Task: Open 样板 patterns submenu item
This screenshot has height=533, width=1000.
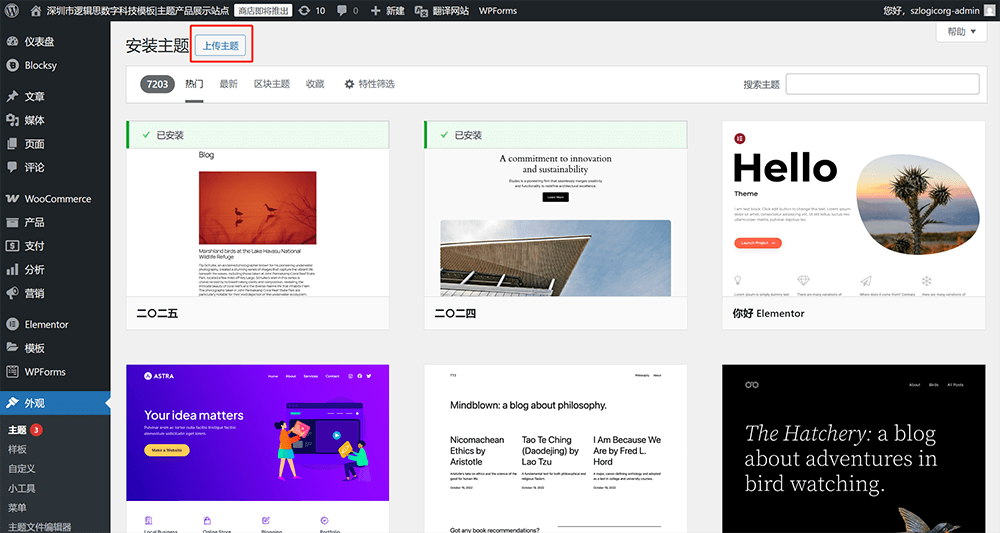Action: (x=17, y=449)
